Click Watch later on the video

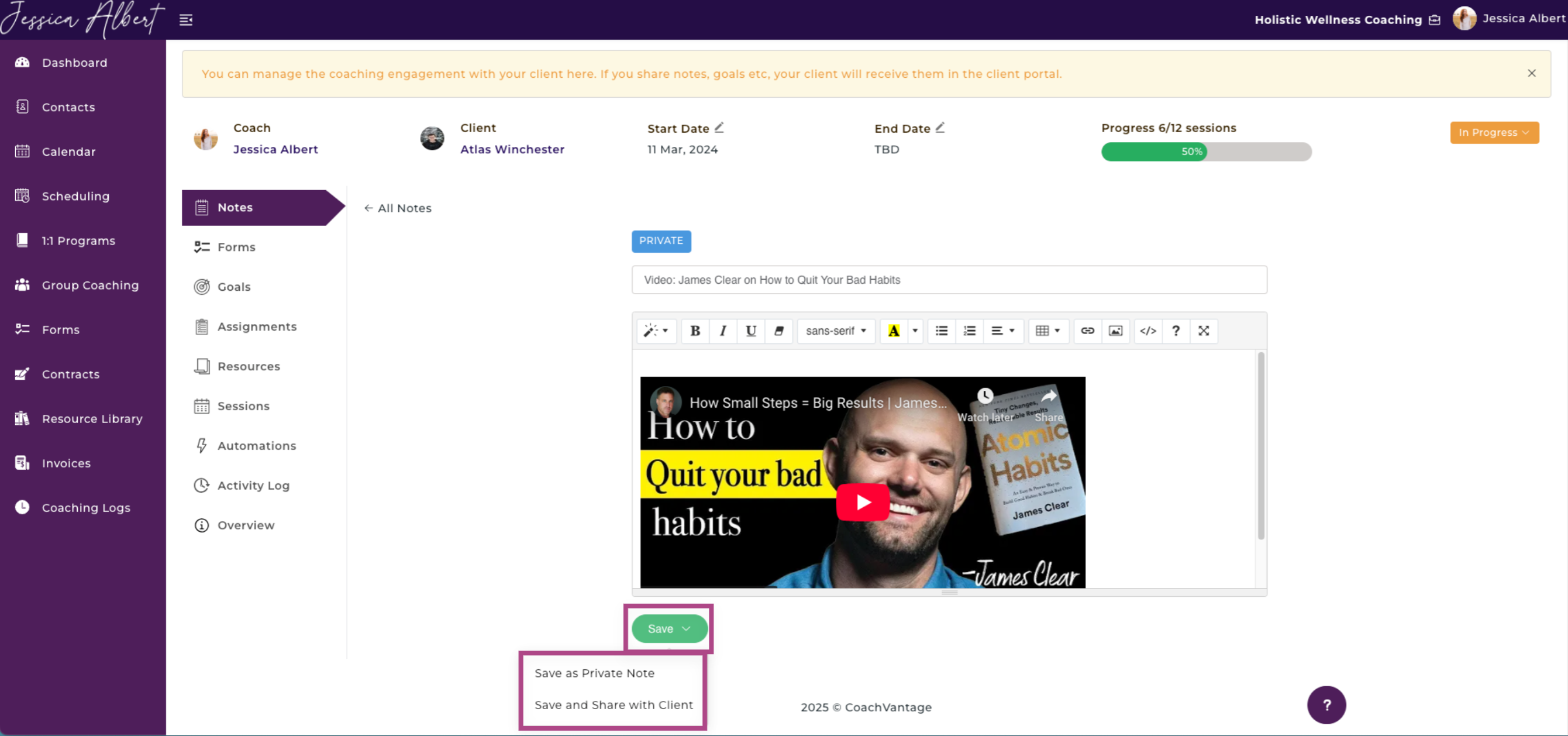[985, 405]
